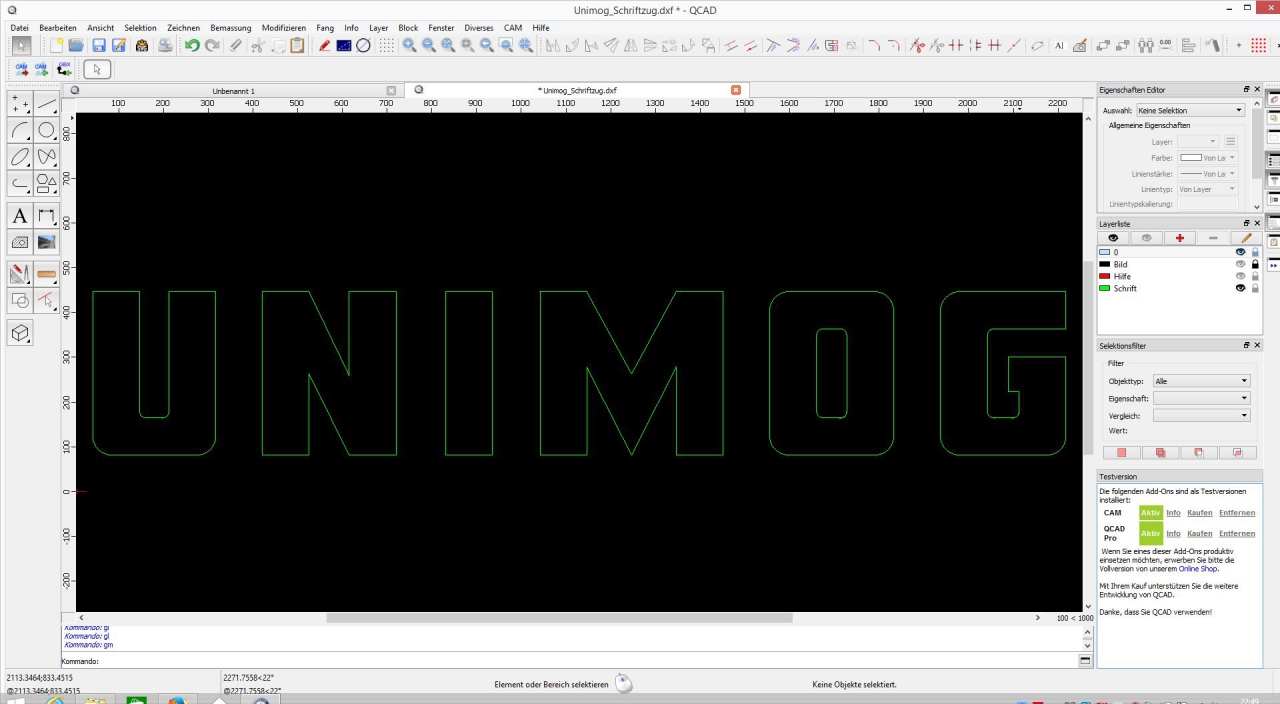Toggle visibility of the Bild layer
Viewport: 1280px width, 704px height.
pos(1241,264)
